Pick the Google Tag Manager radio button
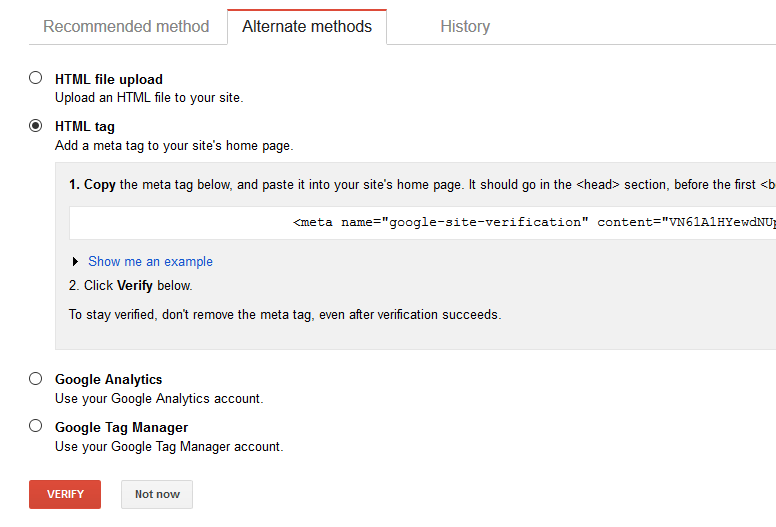This screenshot has width=776, height=527. [36, 426]
